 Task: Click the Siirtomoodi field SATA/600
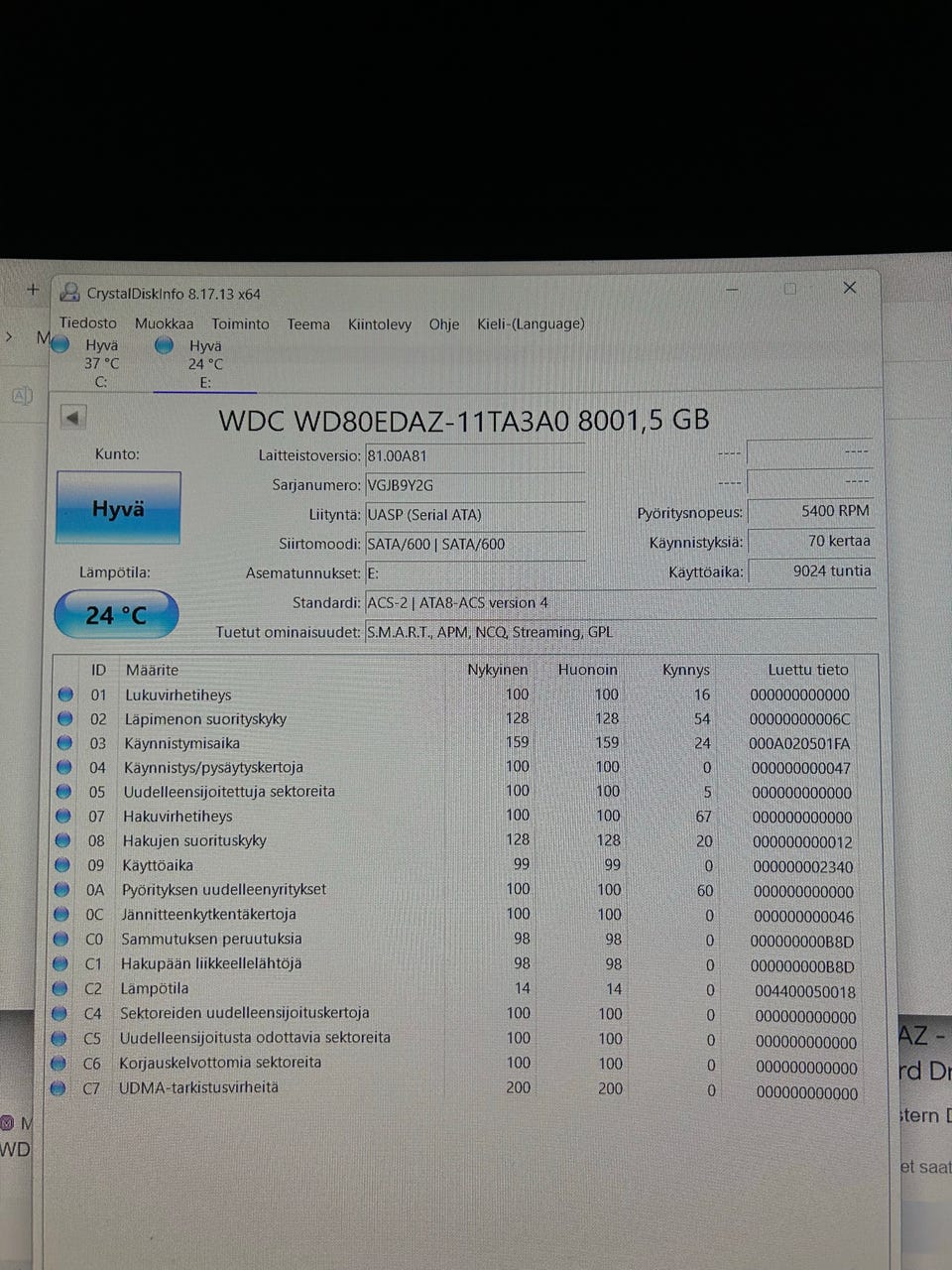[475, 544]
